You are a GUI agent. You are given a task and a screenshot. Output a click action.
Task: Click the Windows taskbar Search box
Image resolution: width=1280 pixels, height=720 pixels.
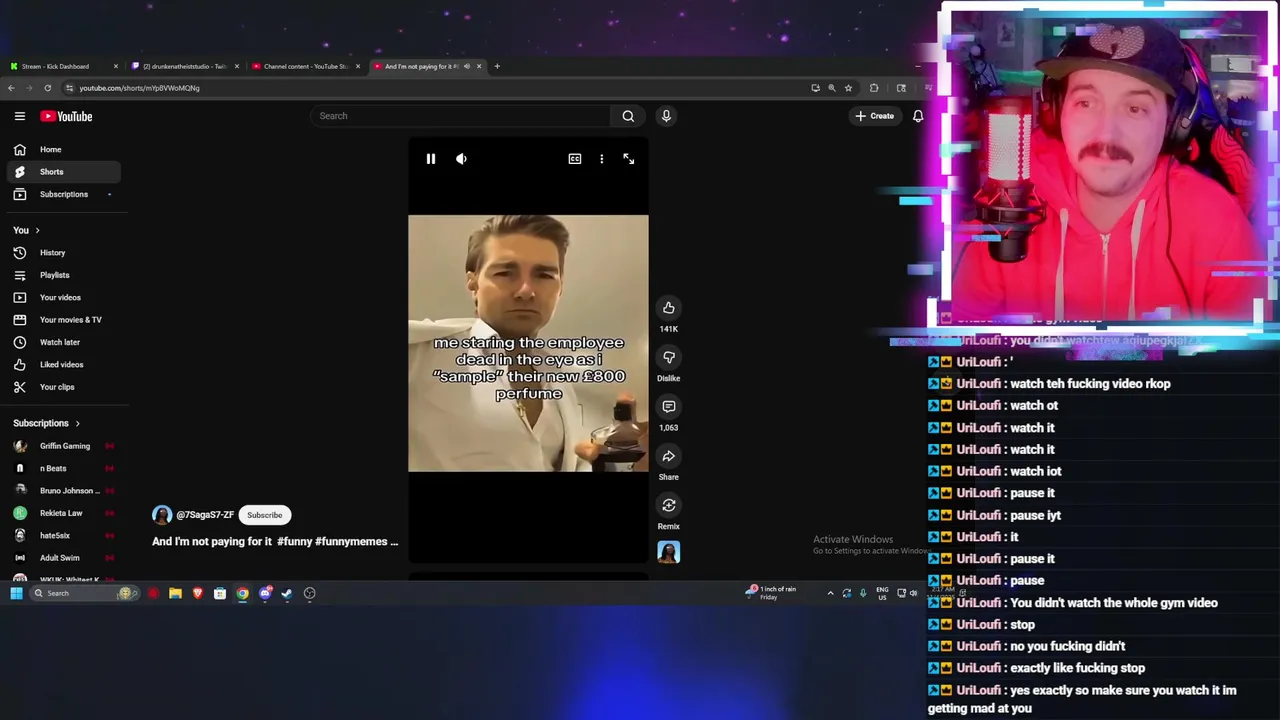click(84, 593)
